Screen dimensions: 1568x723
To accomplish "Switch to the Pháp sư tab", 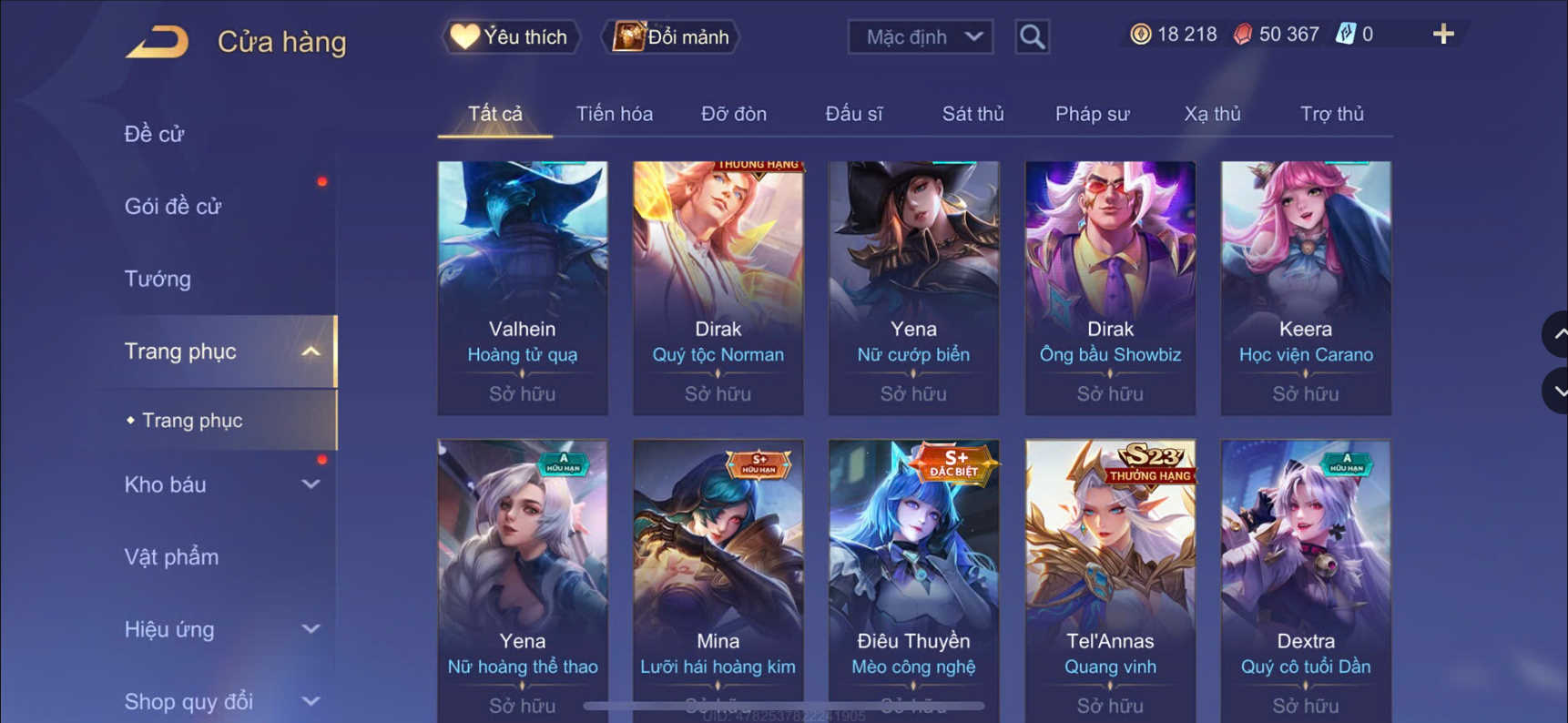I will click(1092, 114).
